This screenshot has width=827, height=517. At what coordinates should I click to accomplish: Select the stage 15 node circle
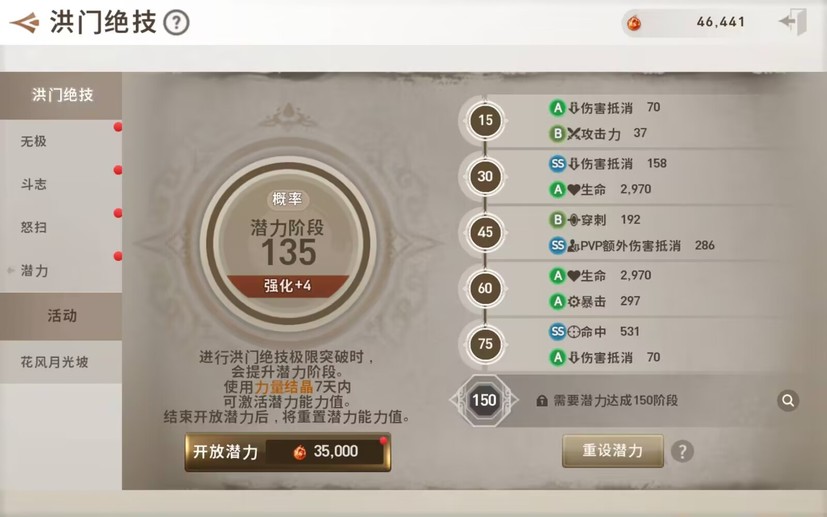click(x=485, y=120)
